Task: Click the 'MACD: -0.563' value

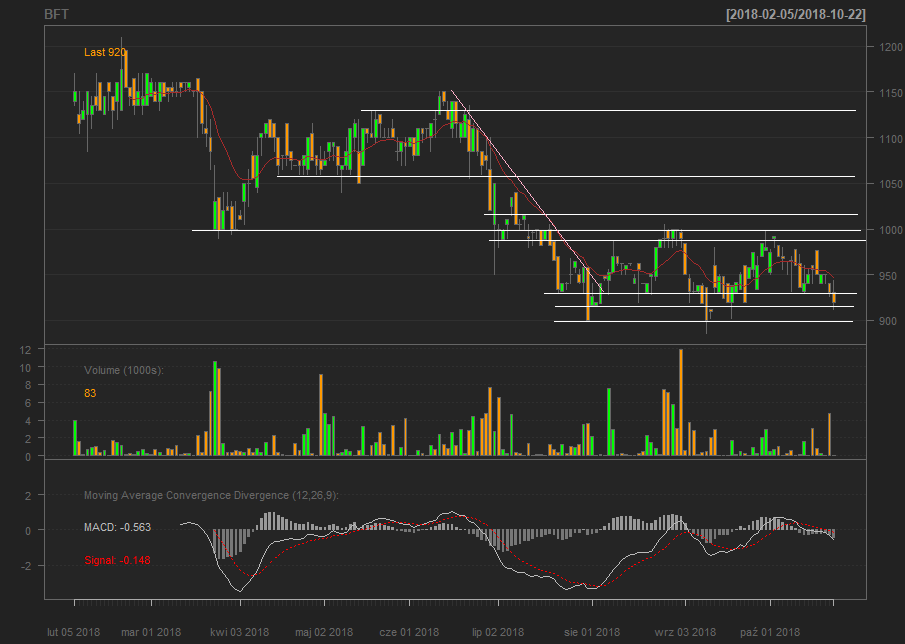Action: pos(117,527)
